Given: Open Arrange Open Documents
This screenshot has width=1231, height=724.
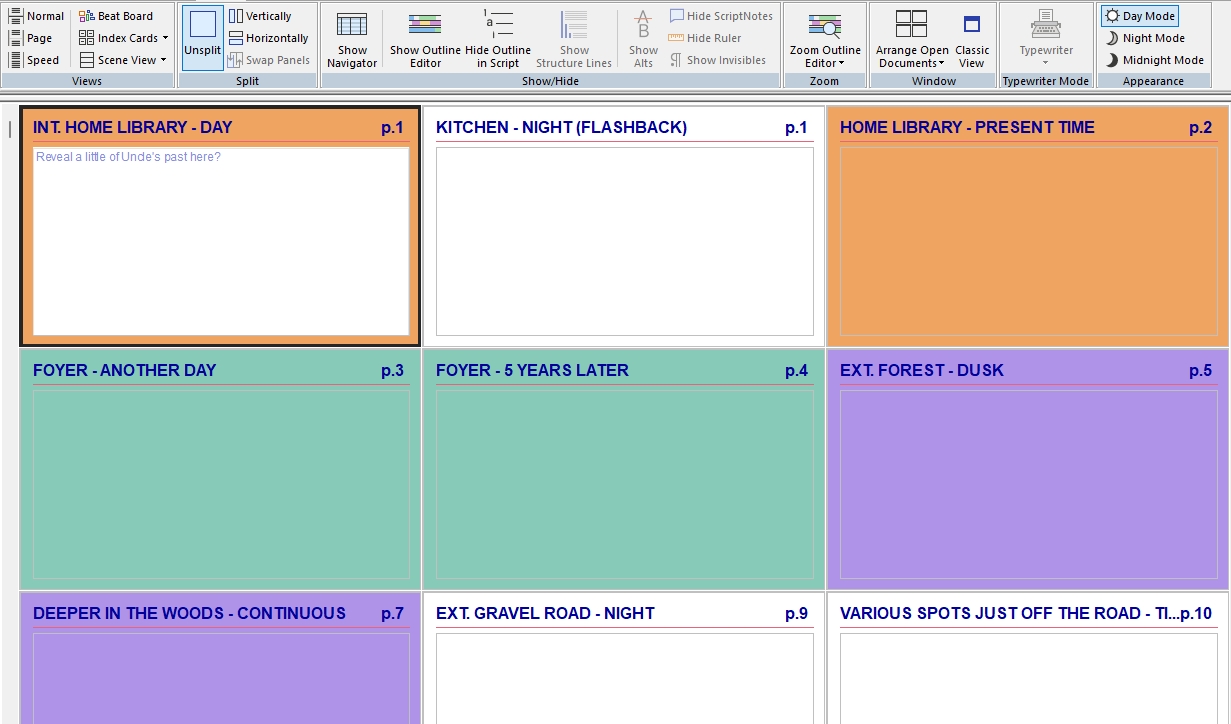Looking at the screenshot, I should tap(911, 40).
